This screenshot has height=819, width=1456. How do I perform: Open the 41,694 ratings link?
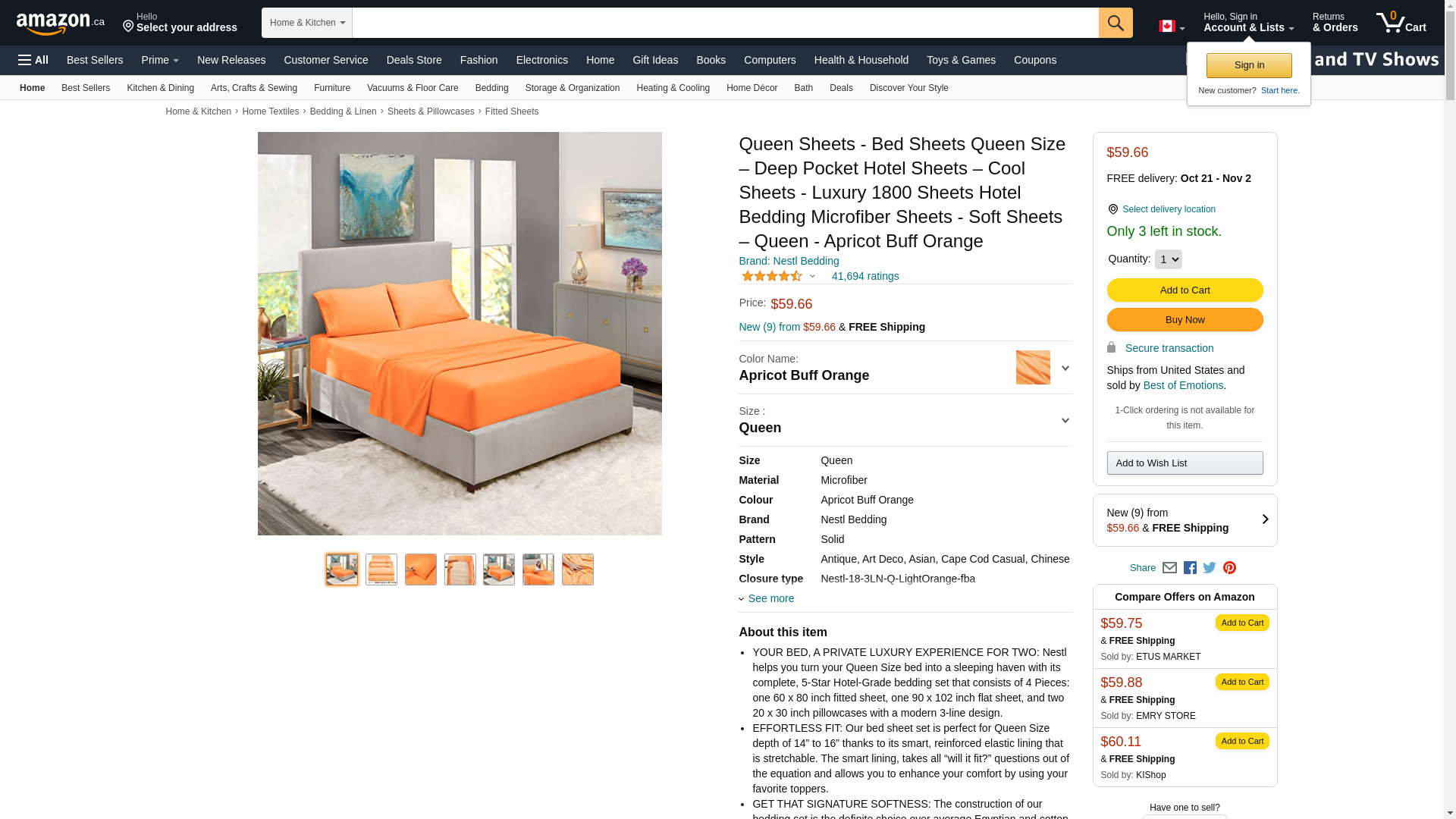click(x=864, y=276)
